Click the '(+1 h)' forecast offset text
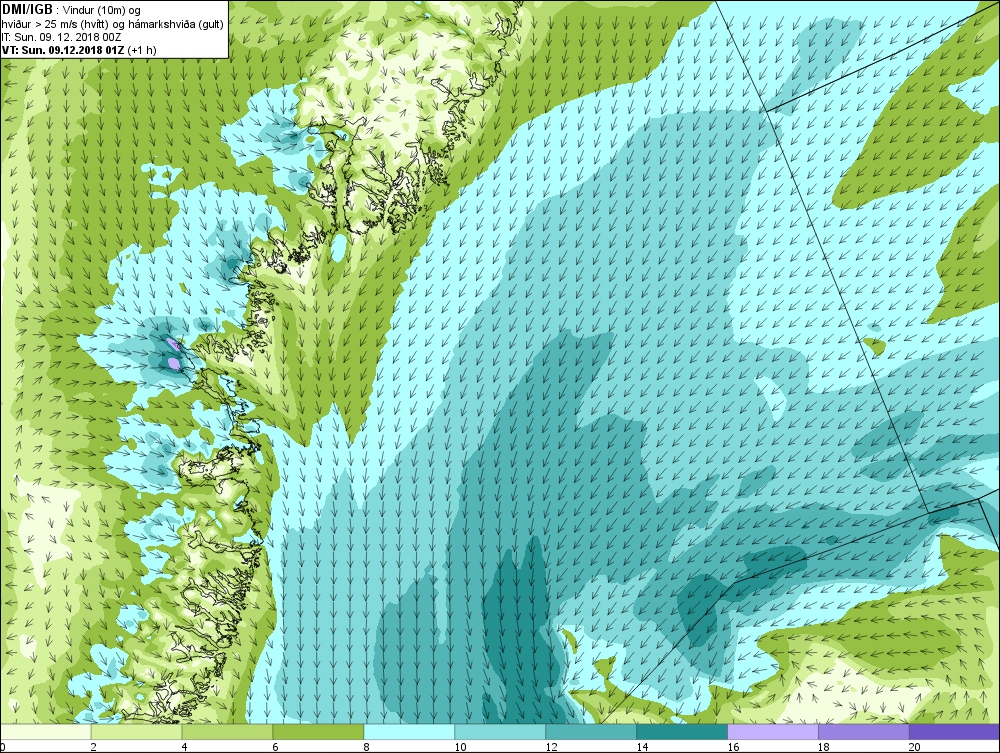 (142, 50)
